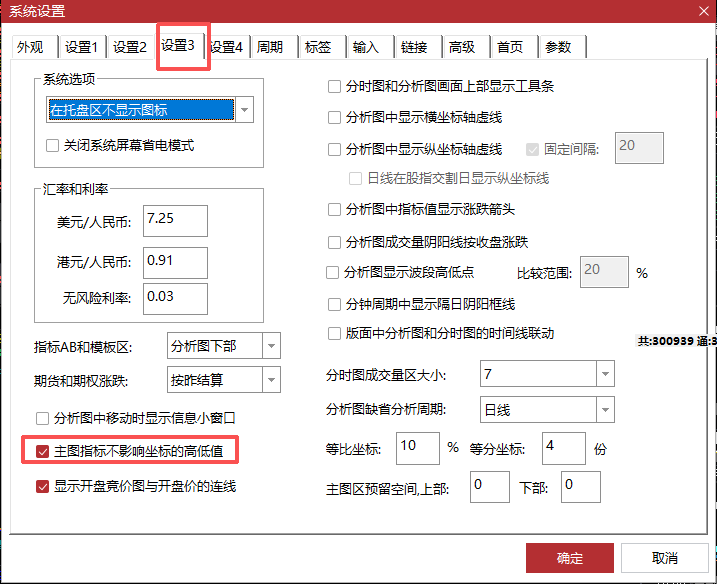Edit the 美元/人民币 rate field
This screenshot has width=717, height=584.
pos(175,221)
